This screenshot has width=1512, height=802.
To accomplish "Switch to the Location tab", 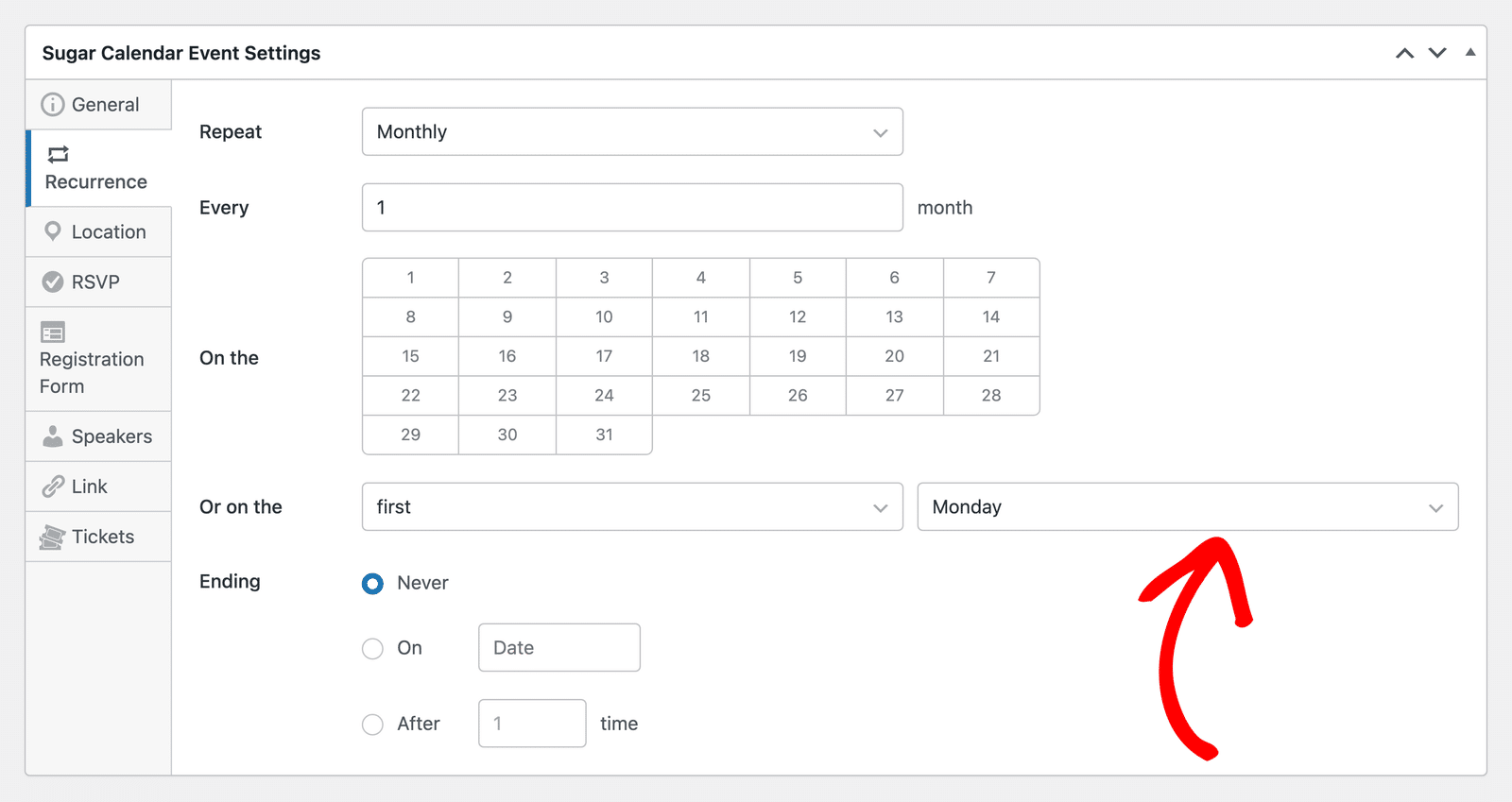I will (x=98, y=231).
